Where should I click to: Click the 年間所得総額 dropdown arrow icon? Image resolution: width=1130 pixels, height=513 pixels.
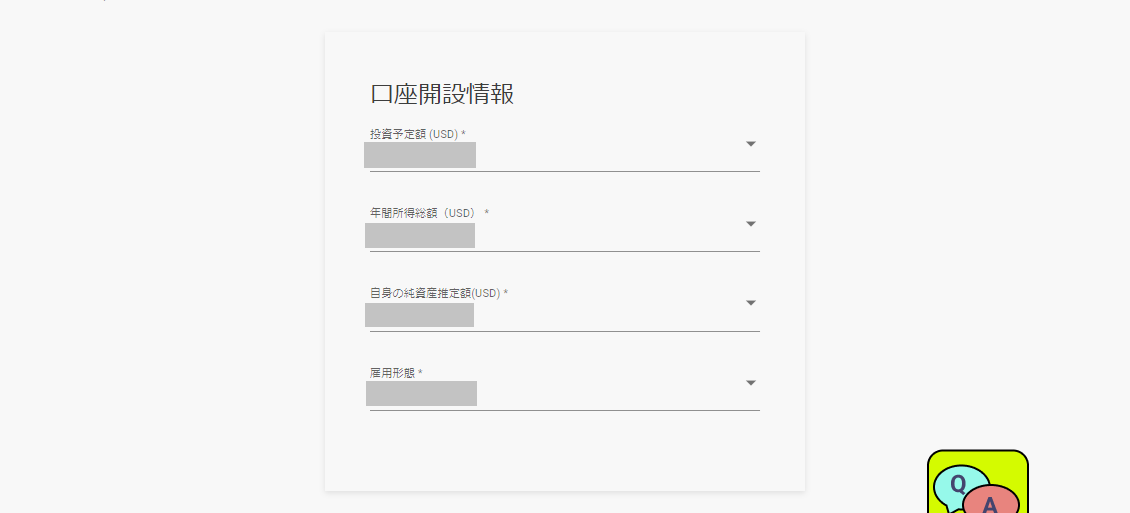tap(751, 224)
